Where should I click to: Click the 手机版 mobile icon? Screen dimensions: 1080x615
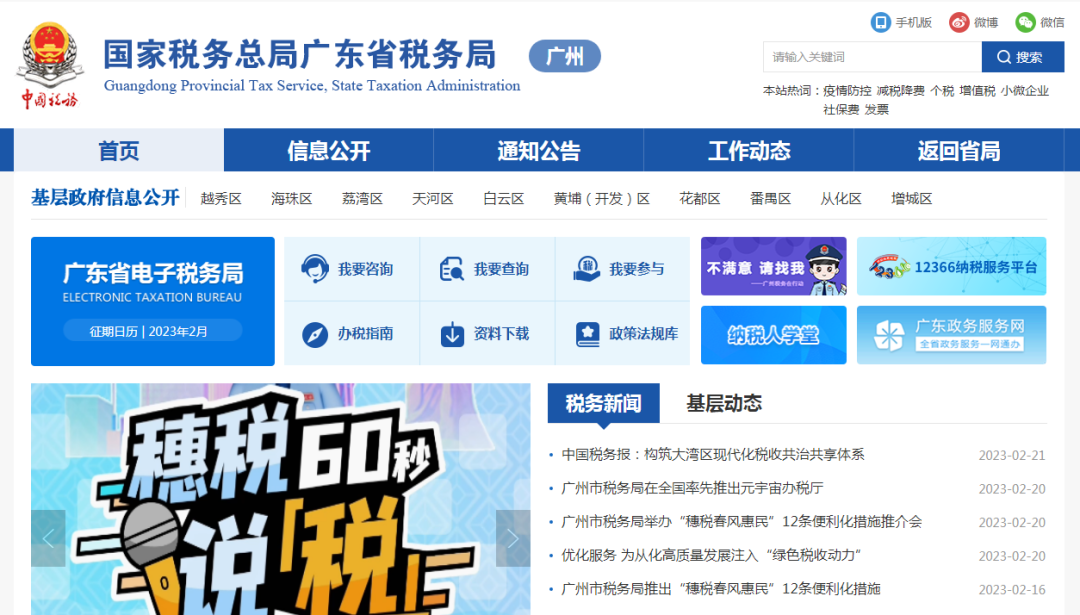879,21
